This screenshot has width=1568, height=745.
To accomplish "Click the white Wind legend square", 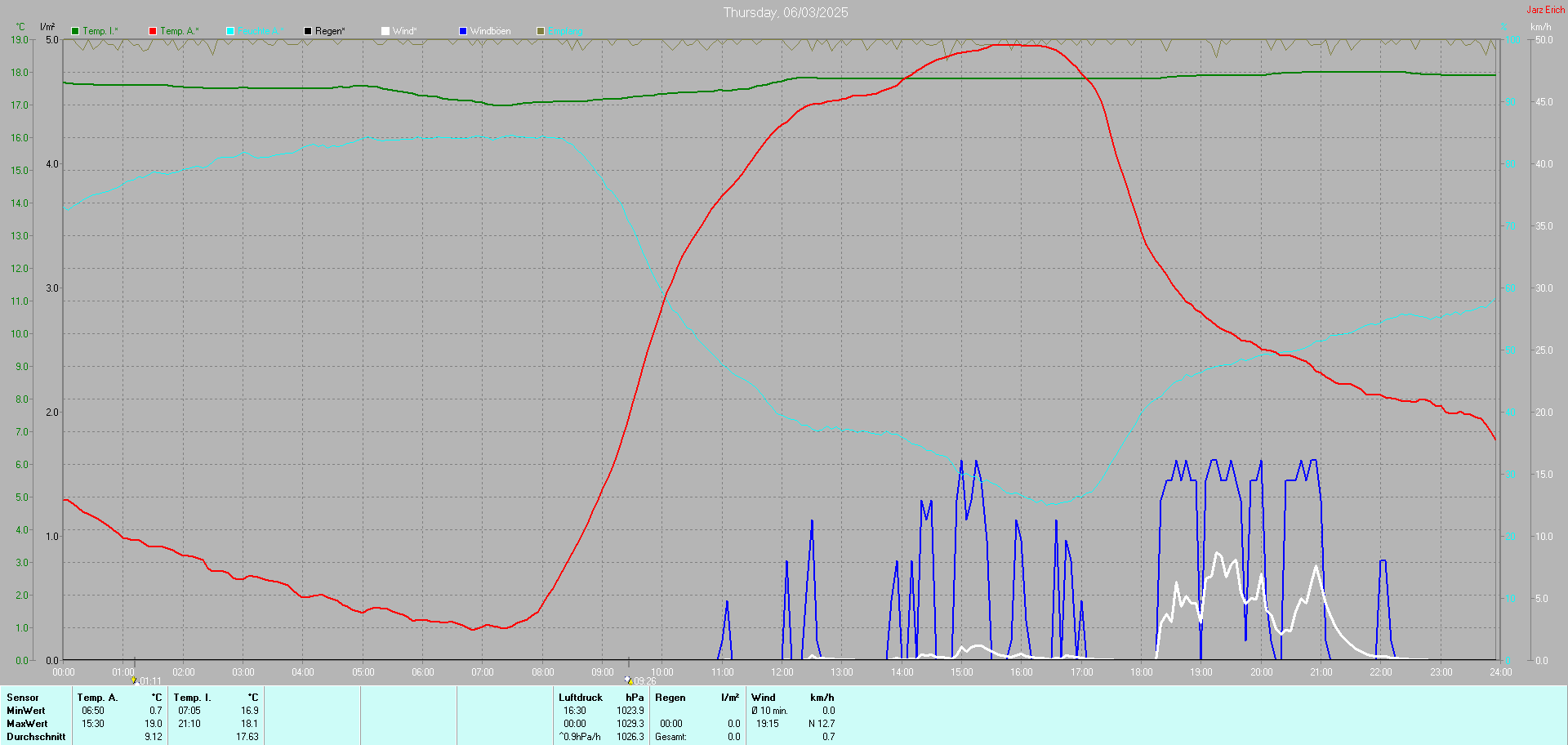I will [x=385, y=31].
